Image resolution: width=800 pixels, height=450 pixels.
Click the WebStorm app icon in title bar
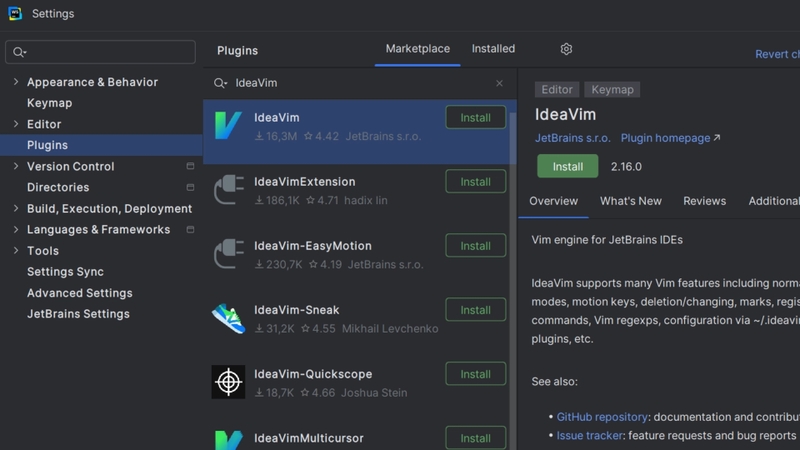point(15,13)
